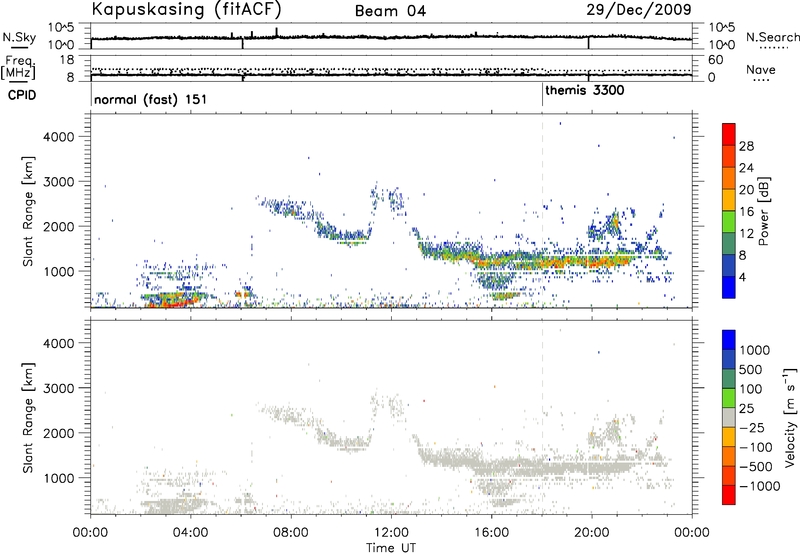This screenshot has width=800, height=554.
Task: Pick the blue top segment of Velocity colorbar
Action: coord(729,340)
